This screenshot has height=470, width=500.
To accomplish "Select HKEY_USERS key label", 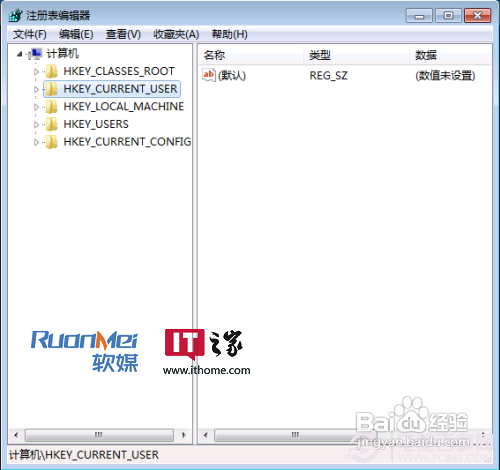I will point(96,124).
